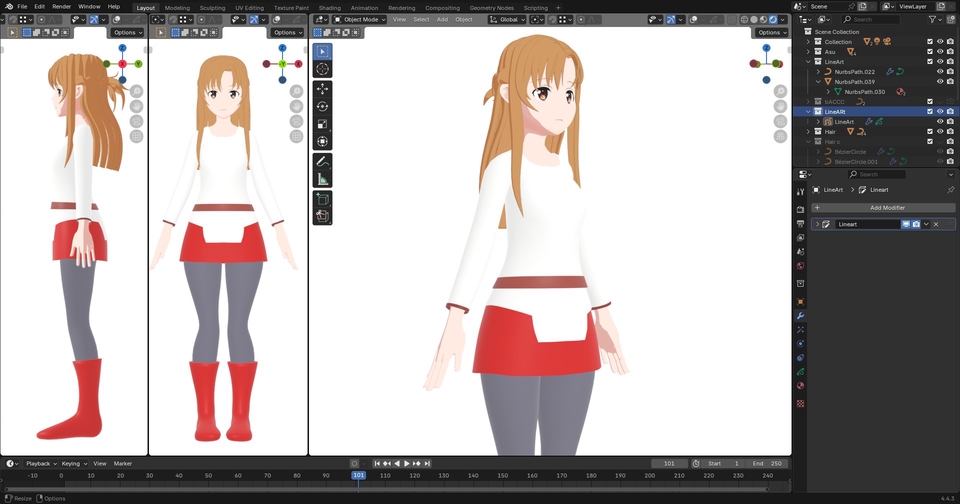Open the Object Mode dropdown

(x=360, y=19)
